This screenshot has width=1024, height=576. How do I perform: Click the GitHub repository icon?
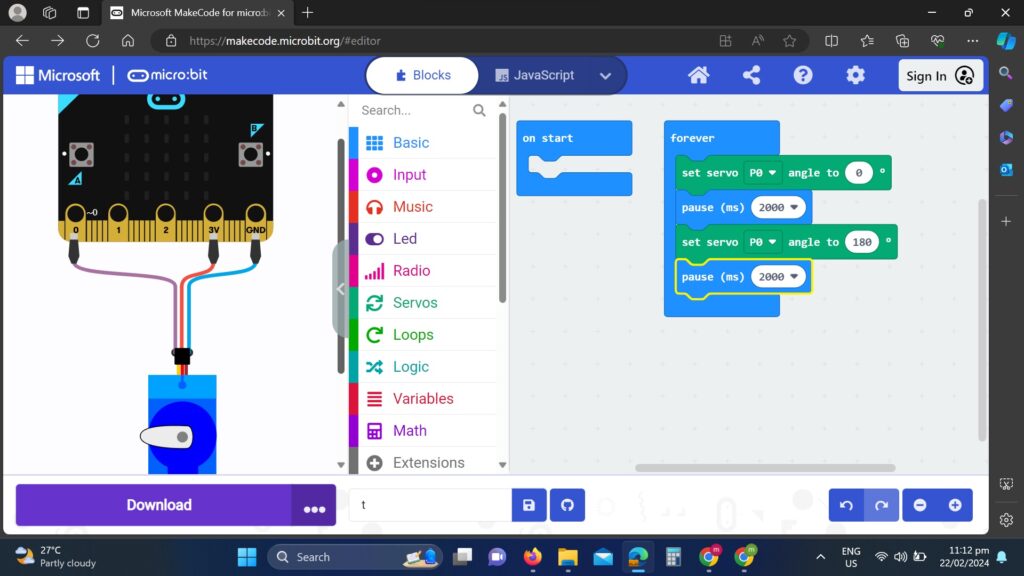click(x=567, y=505)
